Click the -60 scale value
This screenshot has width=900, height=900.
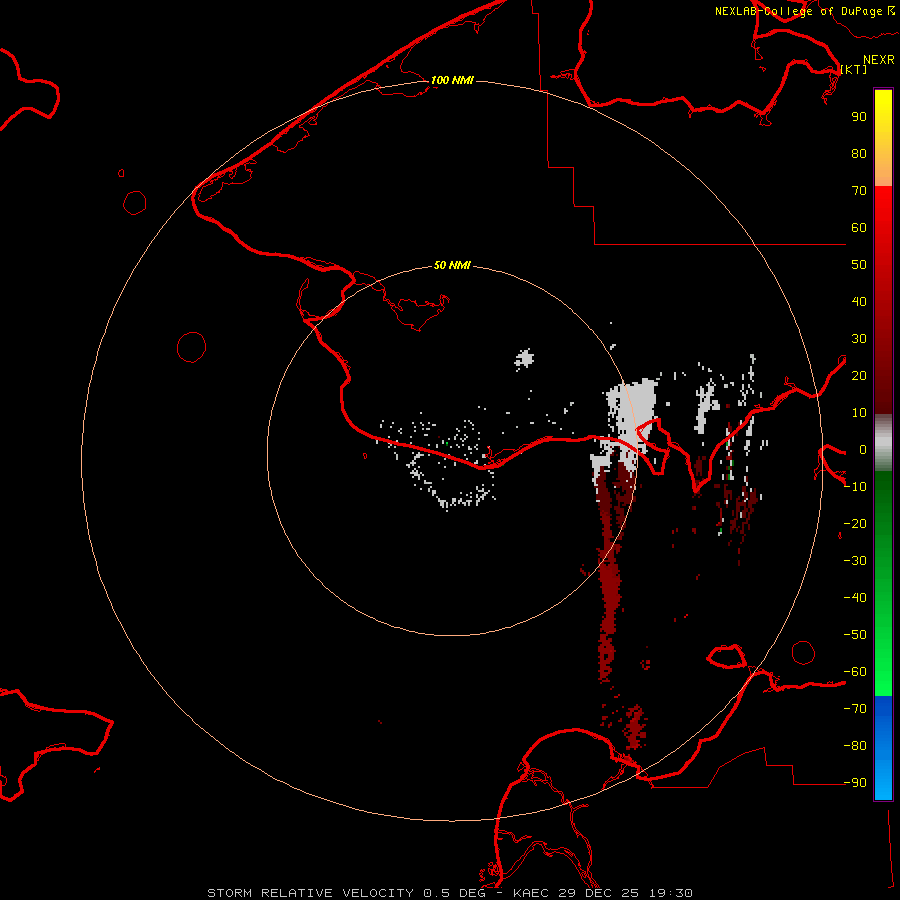tap(855, 672)
